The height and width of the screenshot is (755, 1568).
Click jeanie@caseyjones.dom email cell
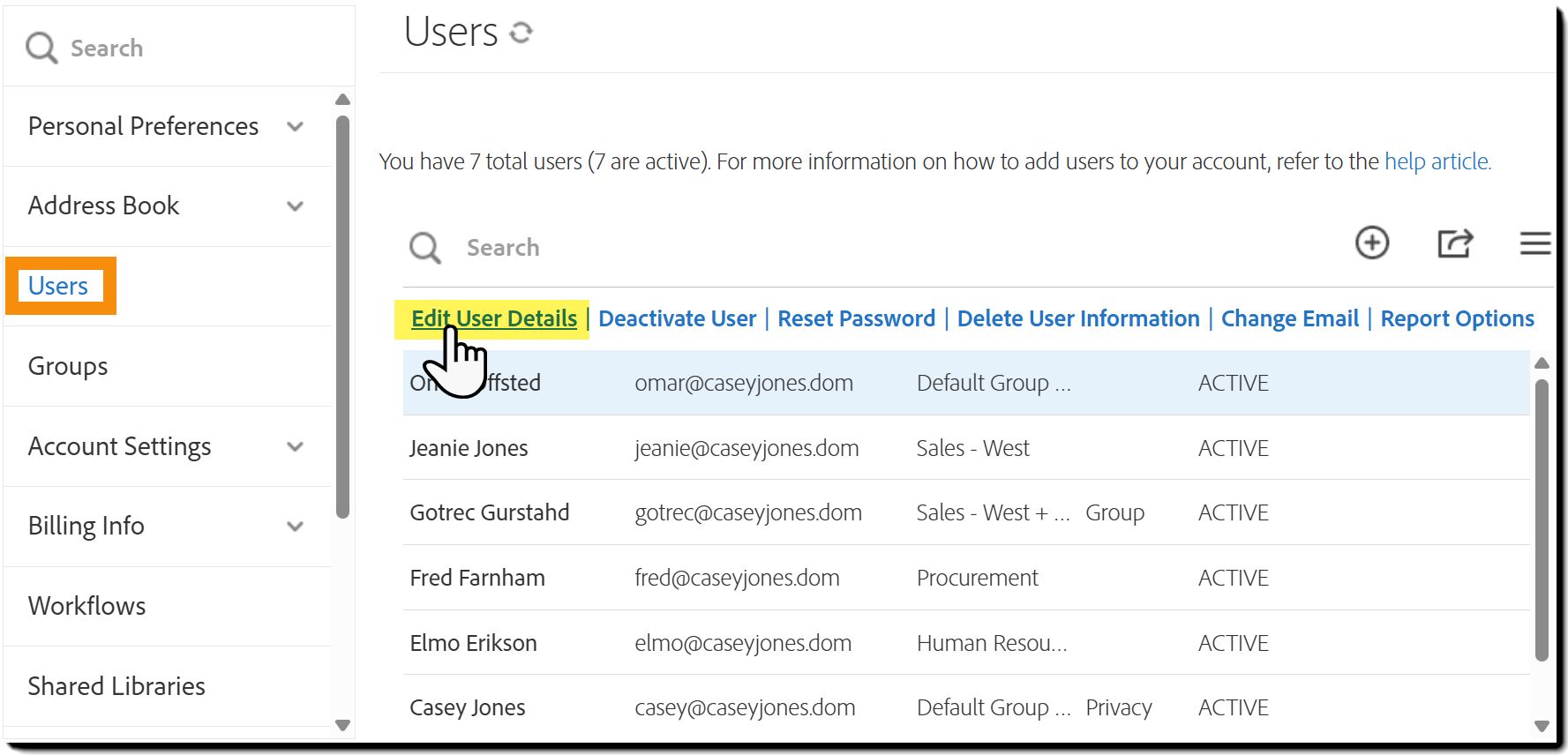tap(746, 448)
